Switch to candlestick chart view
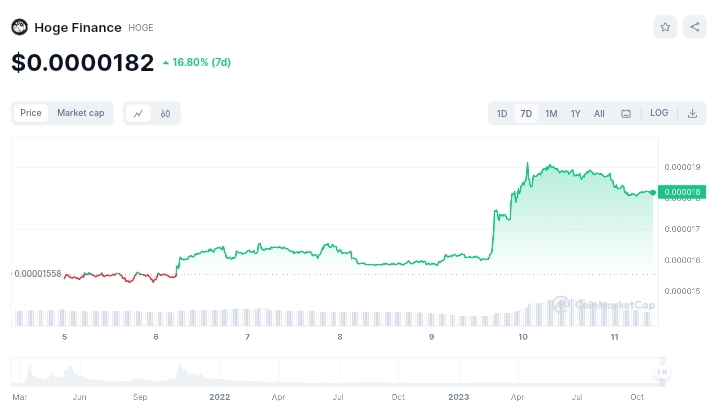The image size is (718, 411). click(x=165, y=114)
